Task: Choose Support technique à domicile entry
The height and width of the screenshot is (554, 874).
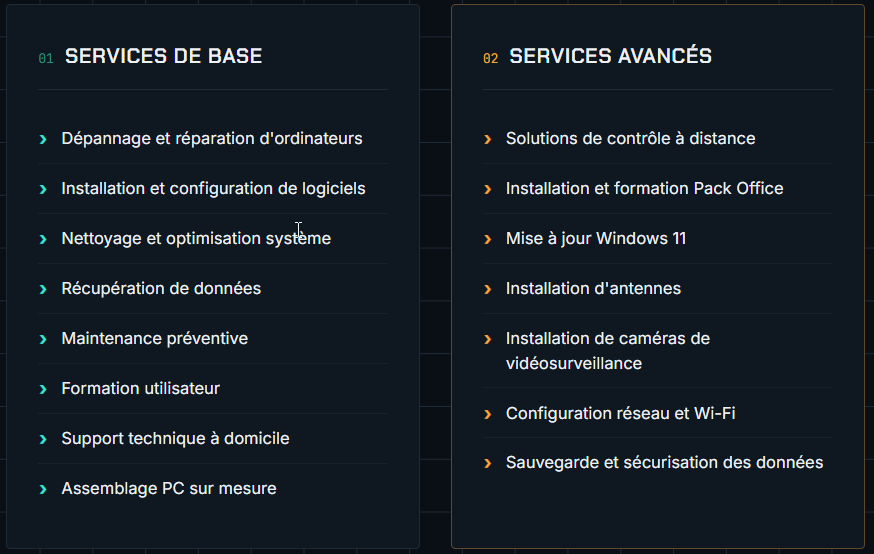Action: click(213, 439)
